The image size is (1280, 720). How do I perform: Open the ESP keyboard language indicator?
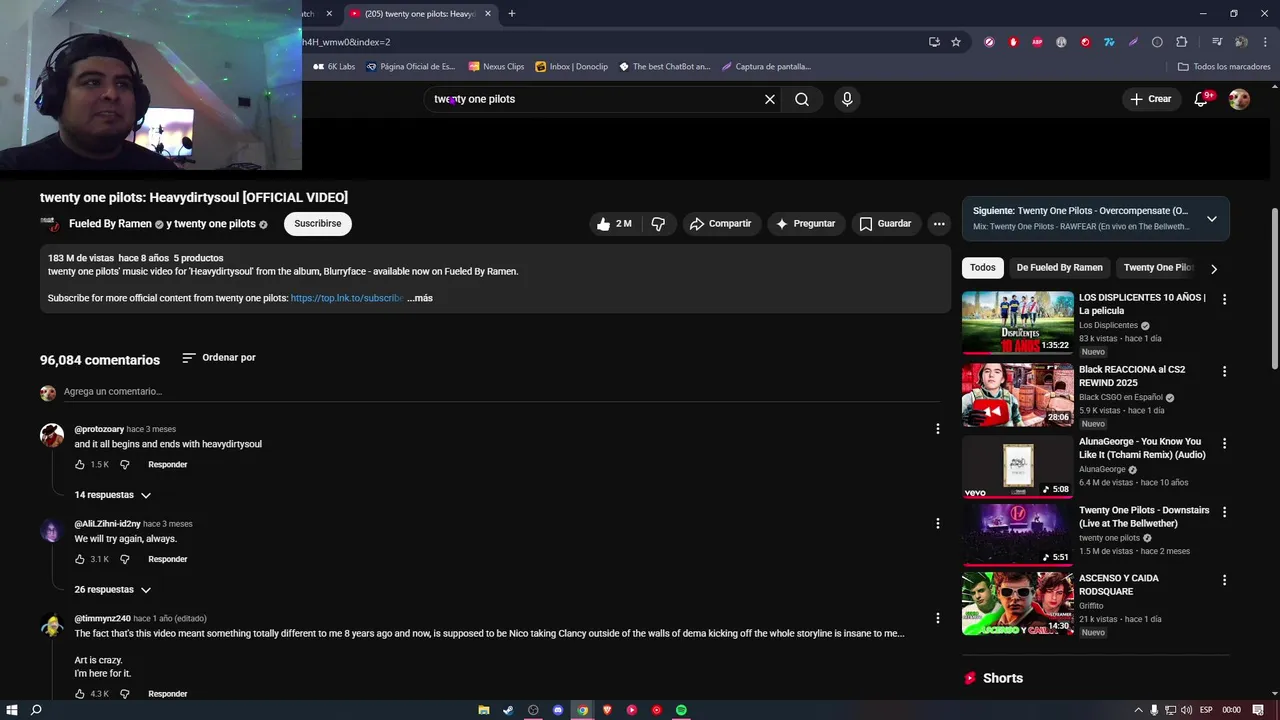[1206, 710]
